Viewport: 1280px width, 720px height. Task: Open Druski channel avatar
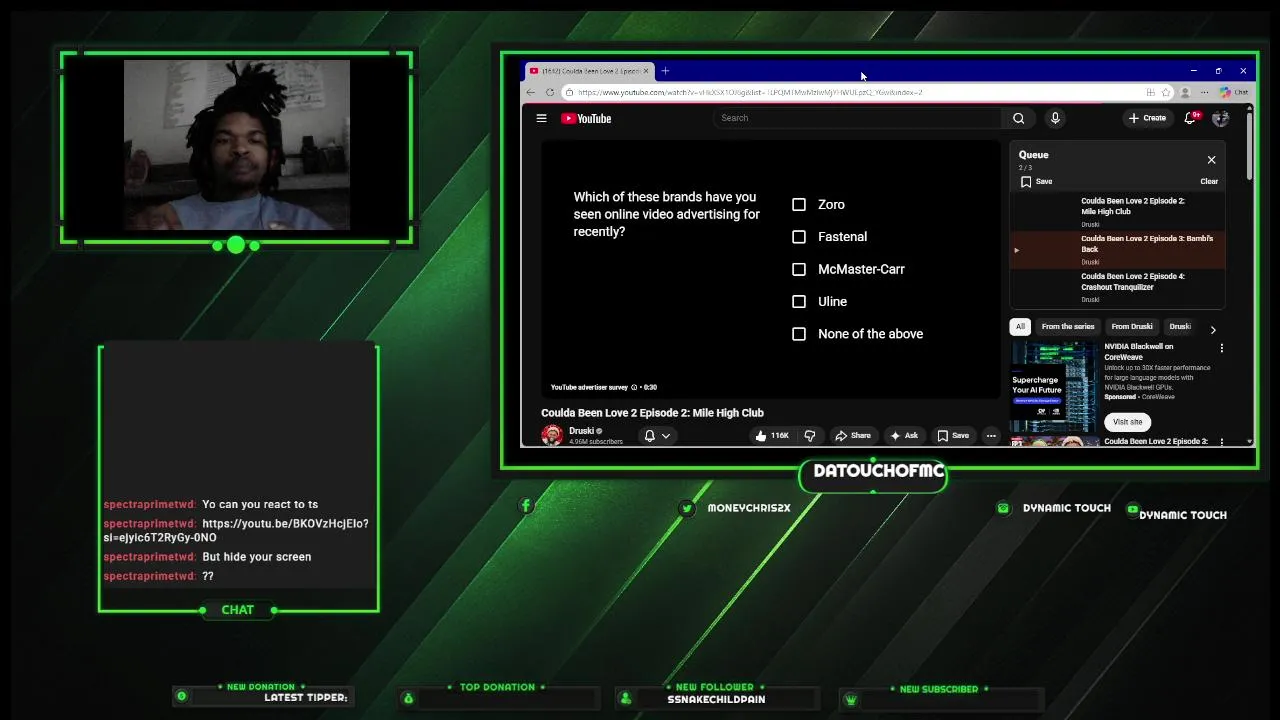coord(551,435)
